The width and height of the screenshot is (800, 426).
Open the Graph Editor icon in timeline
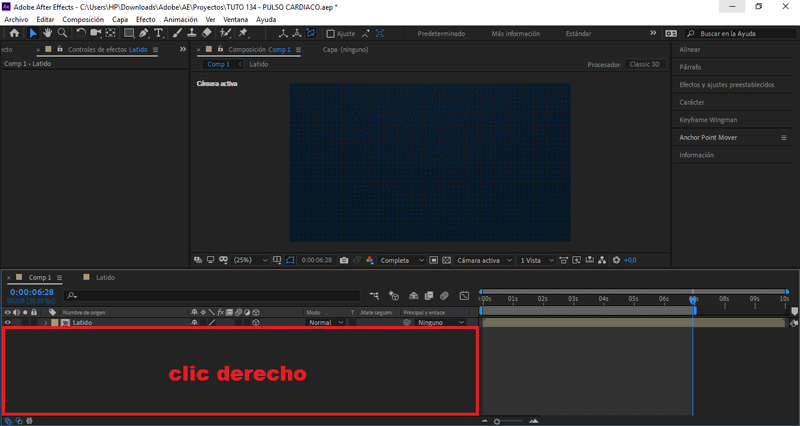[464, 295]
